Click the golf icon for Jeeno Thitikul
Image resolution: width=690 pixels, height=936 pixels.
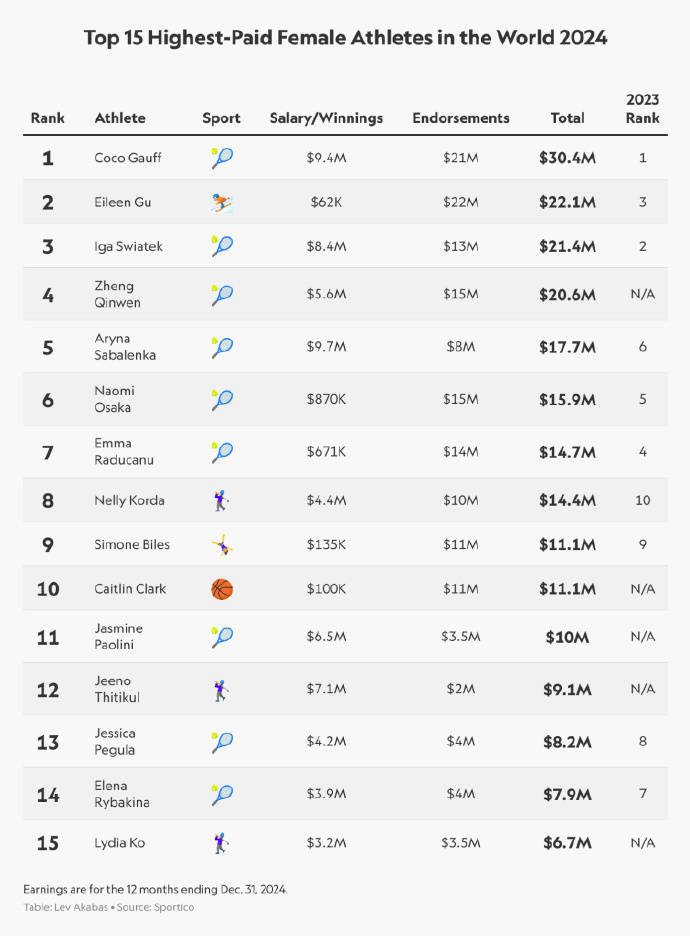(221, 690)
